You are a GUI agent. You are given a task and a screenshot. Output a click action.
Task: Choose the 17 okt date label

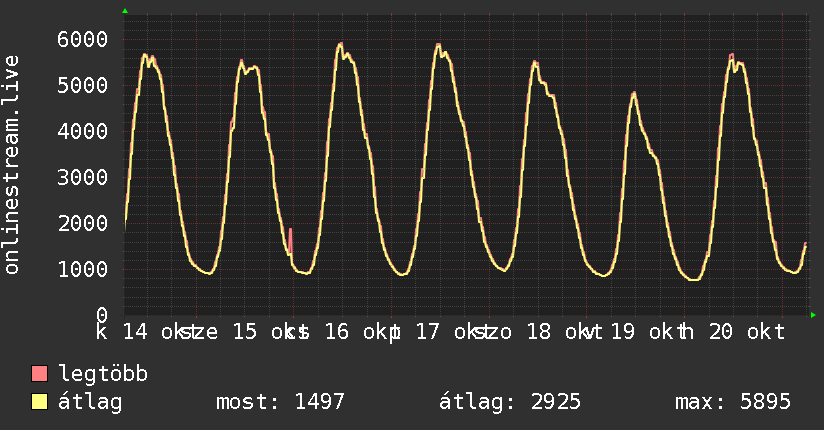click(443, 331)
